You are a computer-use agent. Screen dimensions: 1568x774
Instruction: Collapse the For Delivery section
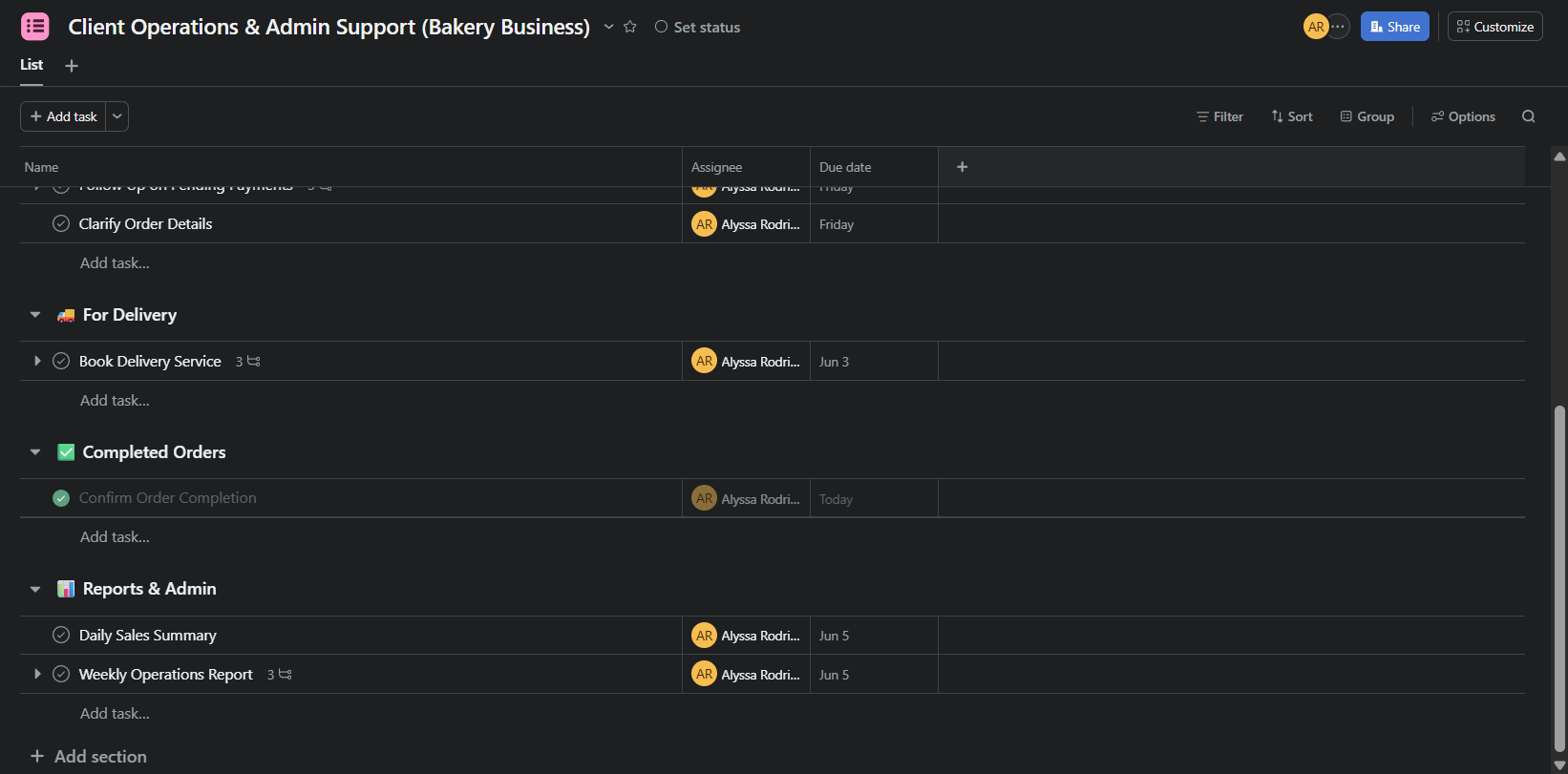click(35, 315)
